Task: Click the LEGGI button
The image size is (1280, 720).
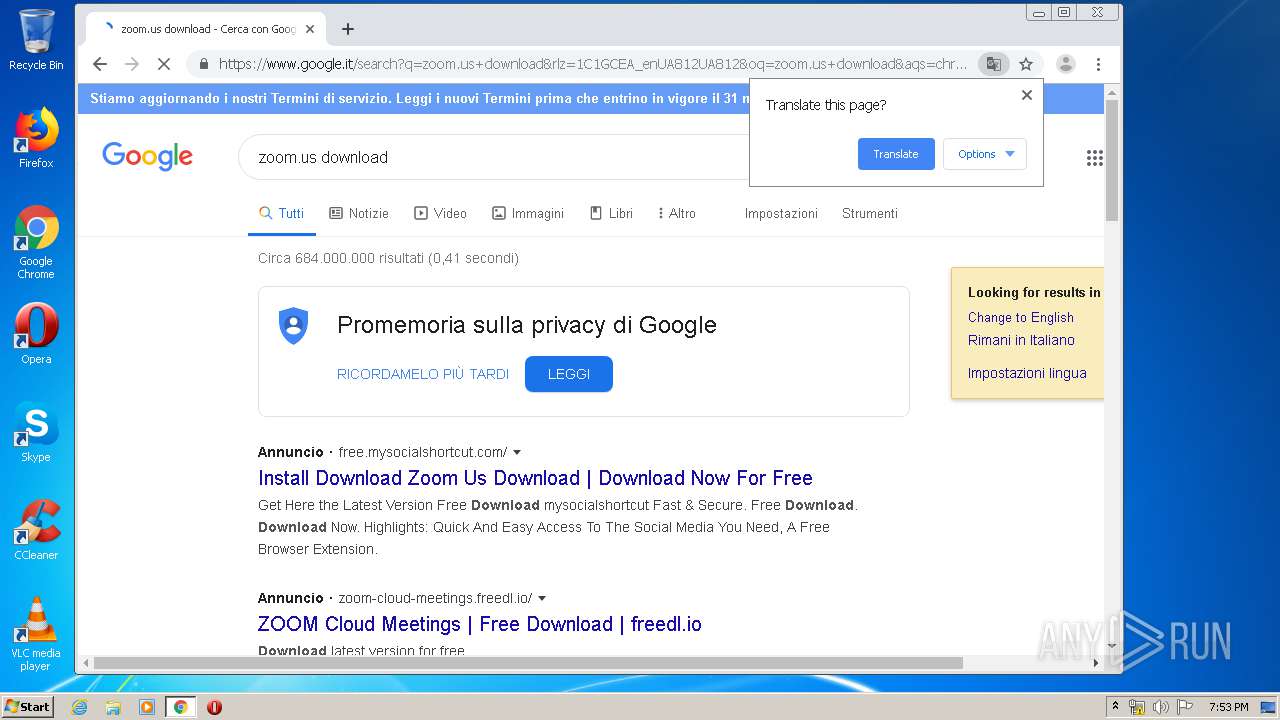Action: click(569, 374)
